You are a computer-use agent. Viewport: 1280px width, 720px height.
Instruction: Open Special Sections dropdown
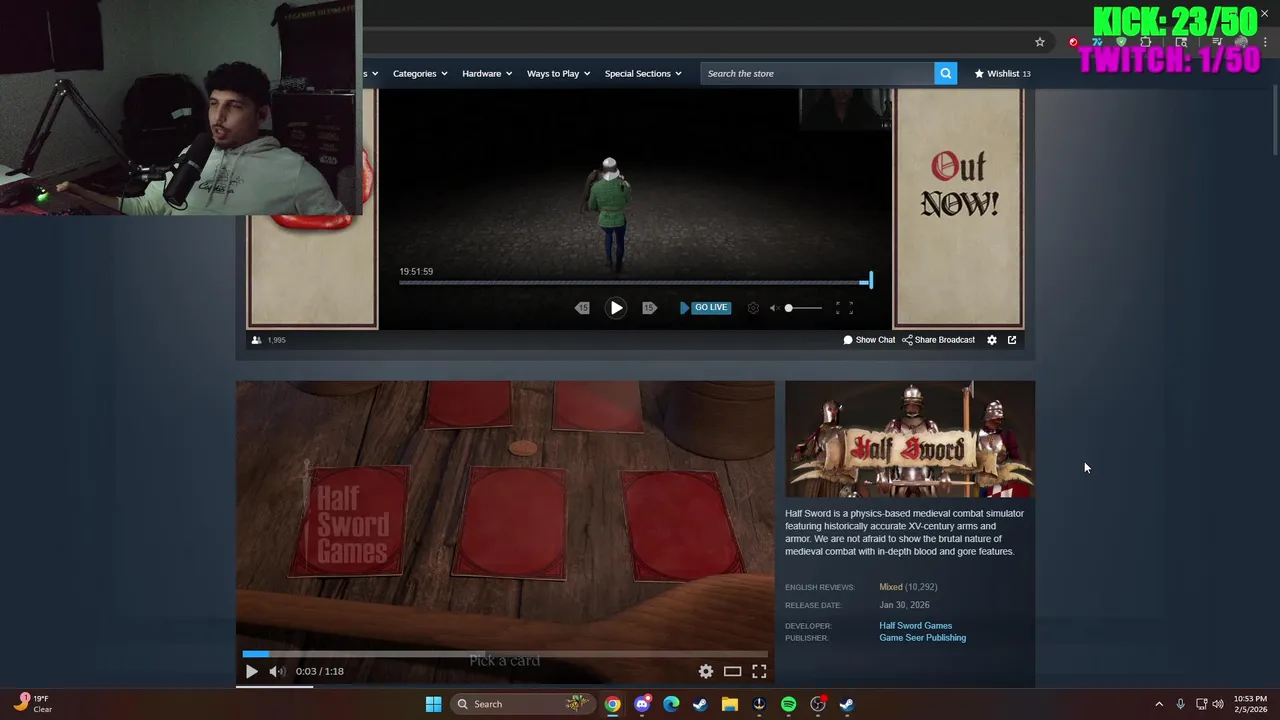(643, 73)
